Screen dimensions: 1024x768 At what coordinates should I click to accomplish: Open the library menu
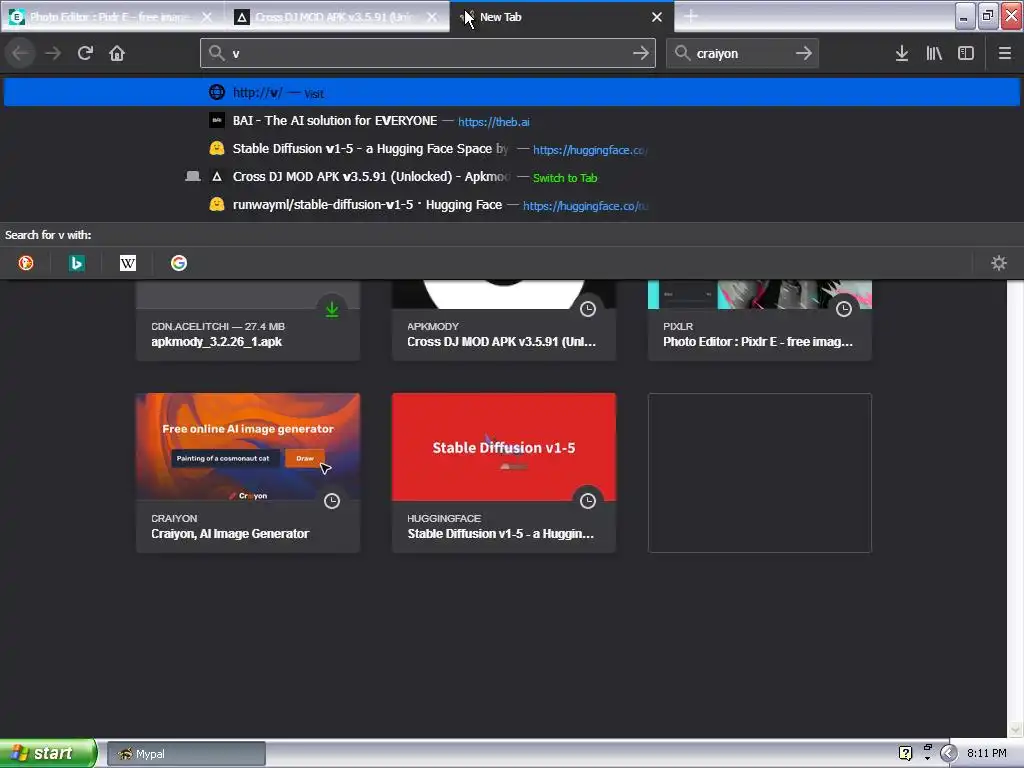934,53
